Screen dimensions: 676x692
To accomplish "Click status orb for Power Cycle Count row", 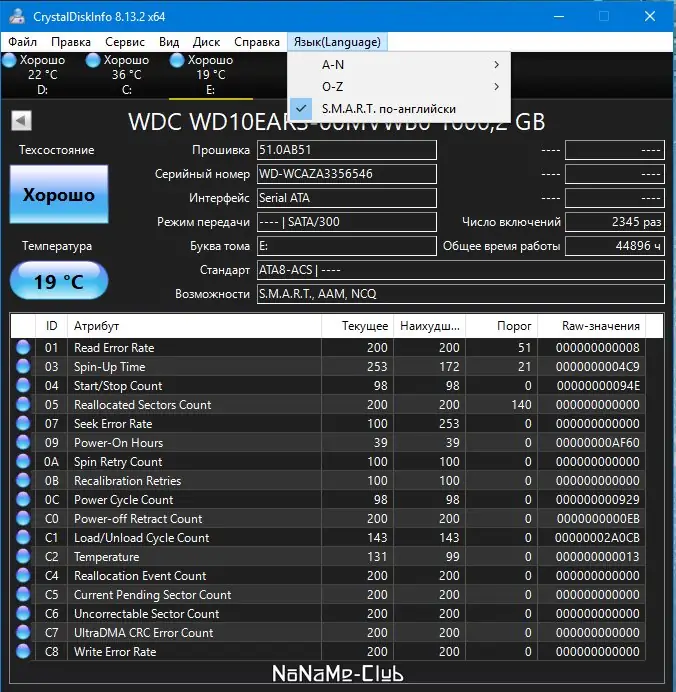I will (23, 500).
